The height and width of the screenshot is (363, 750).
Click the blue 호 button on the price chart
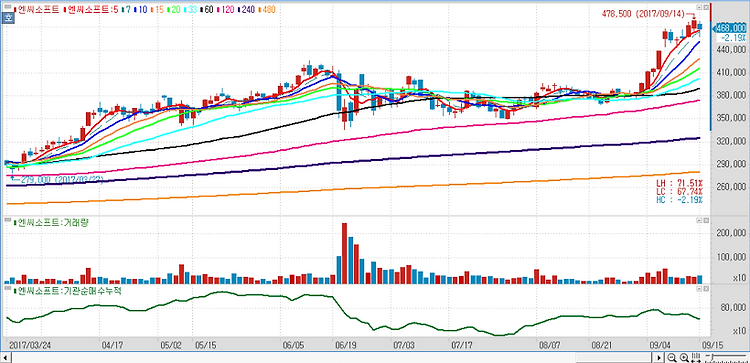(8, 18)
